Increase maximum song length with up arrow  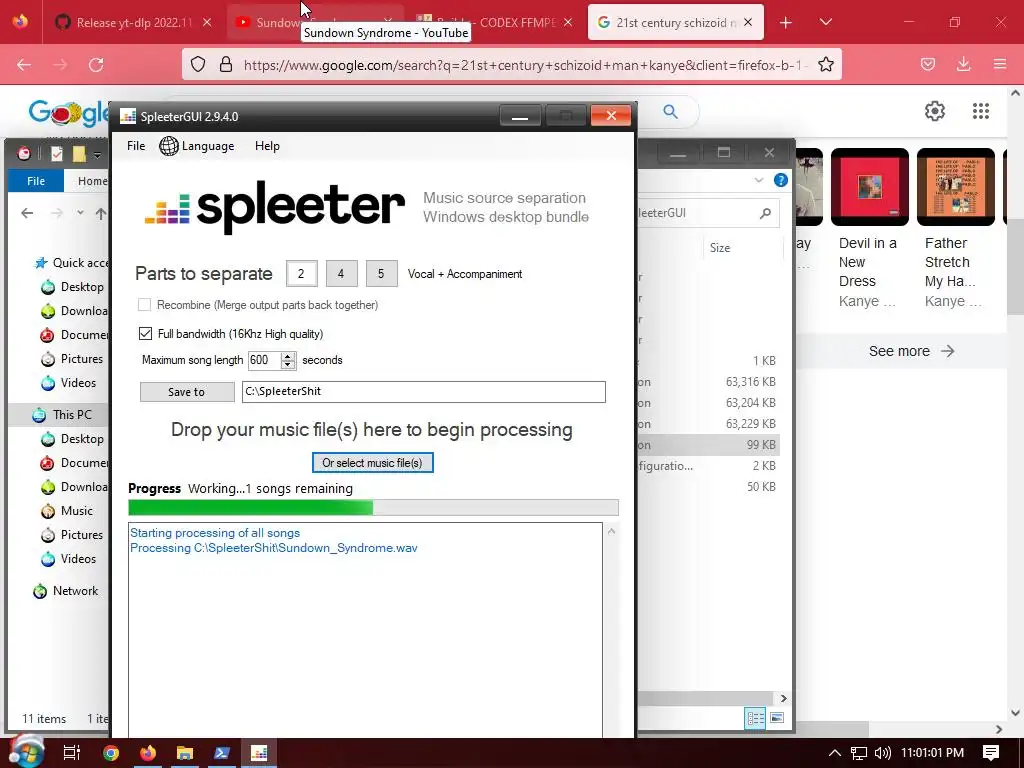pyautogui.click(x=288, y=356)
